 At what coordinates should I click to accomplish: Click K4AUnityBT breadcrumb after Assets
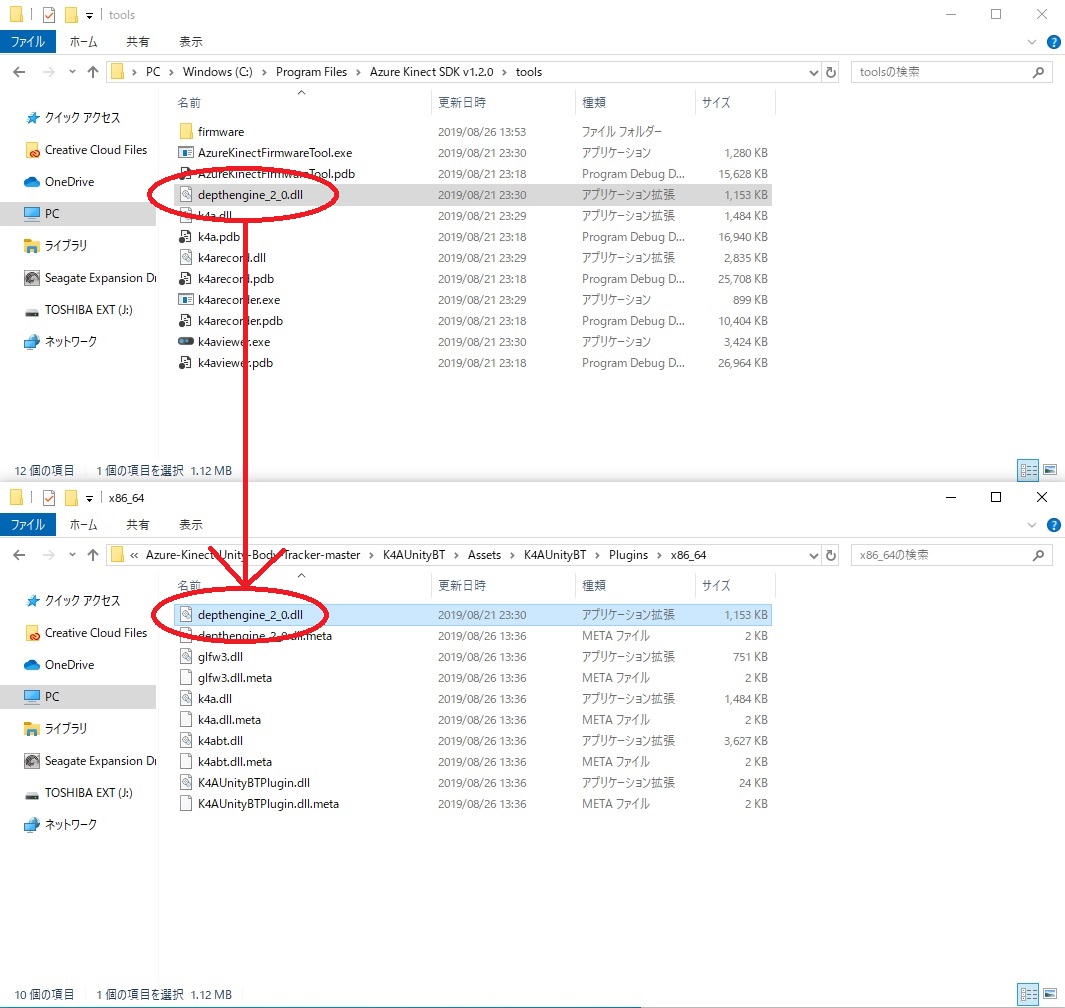(555, 555)
